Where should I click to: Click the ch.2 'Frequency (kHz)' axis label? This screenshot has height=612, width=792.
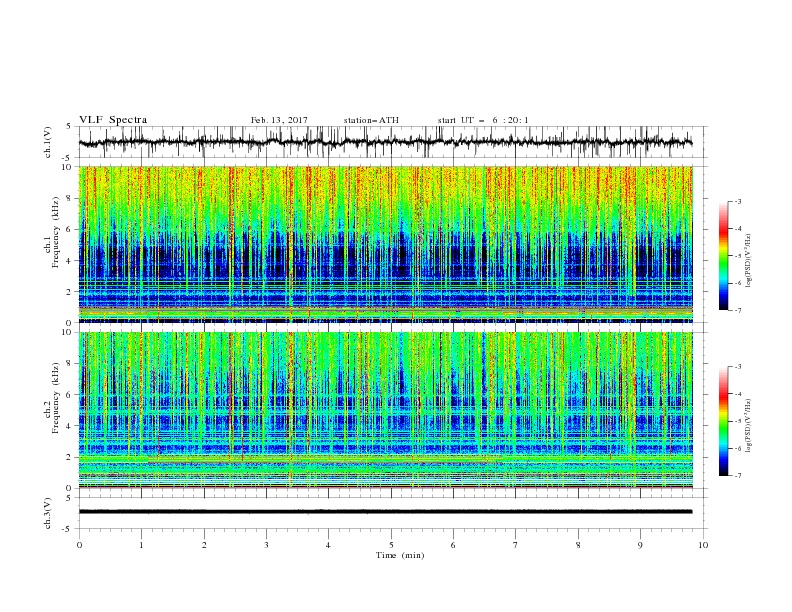tap(56, 397)
